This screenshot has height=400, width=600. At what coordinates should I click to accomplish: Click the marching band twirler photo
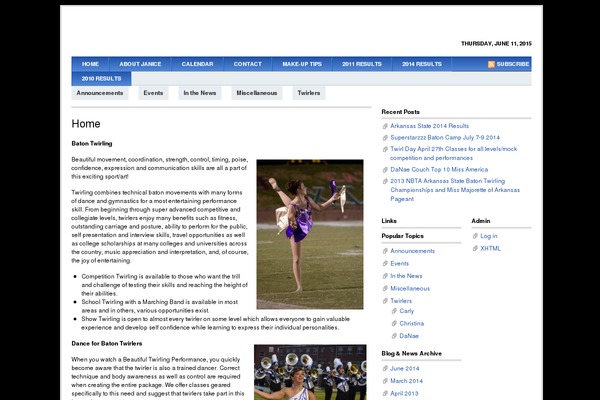(x=310, y=372)
